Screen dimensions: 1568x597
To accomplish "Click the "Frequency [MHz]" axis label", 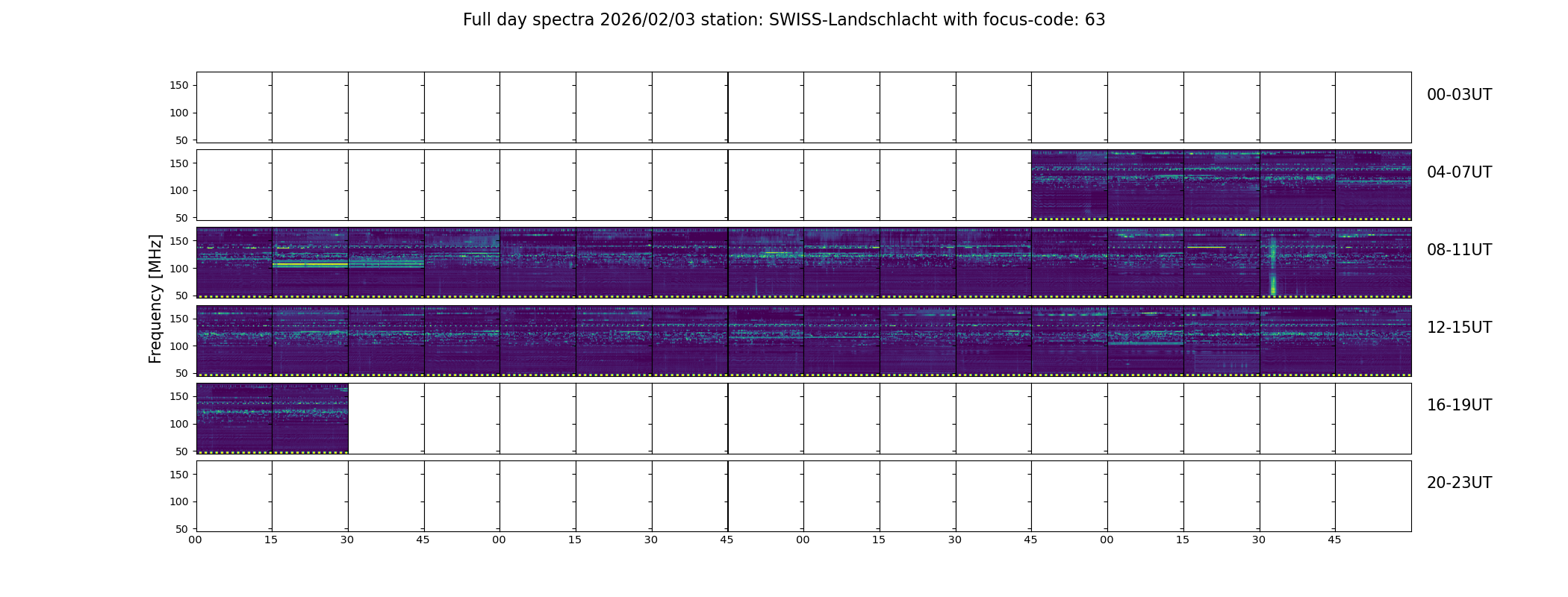I will [155, 298].
